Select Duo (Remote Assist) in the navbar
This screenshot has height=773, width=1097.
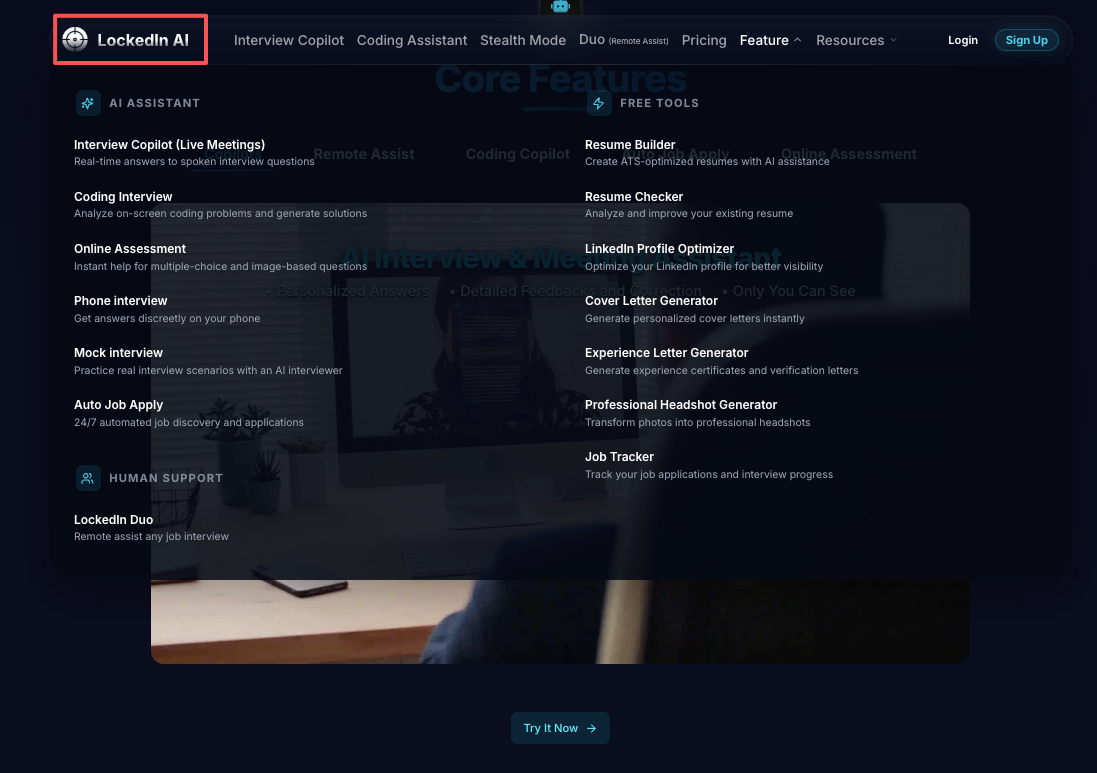pos(623,40)
